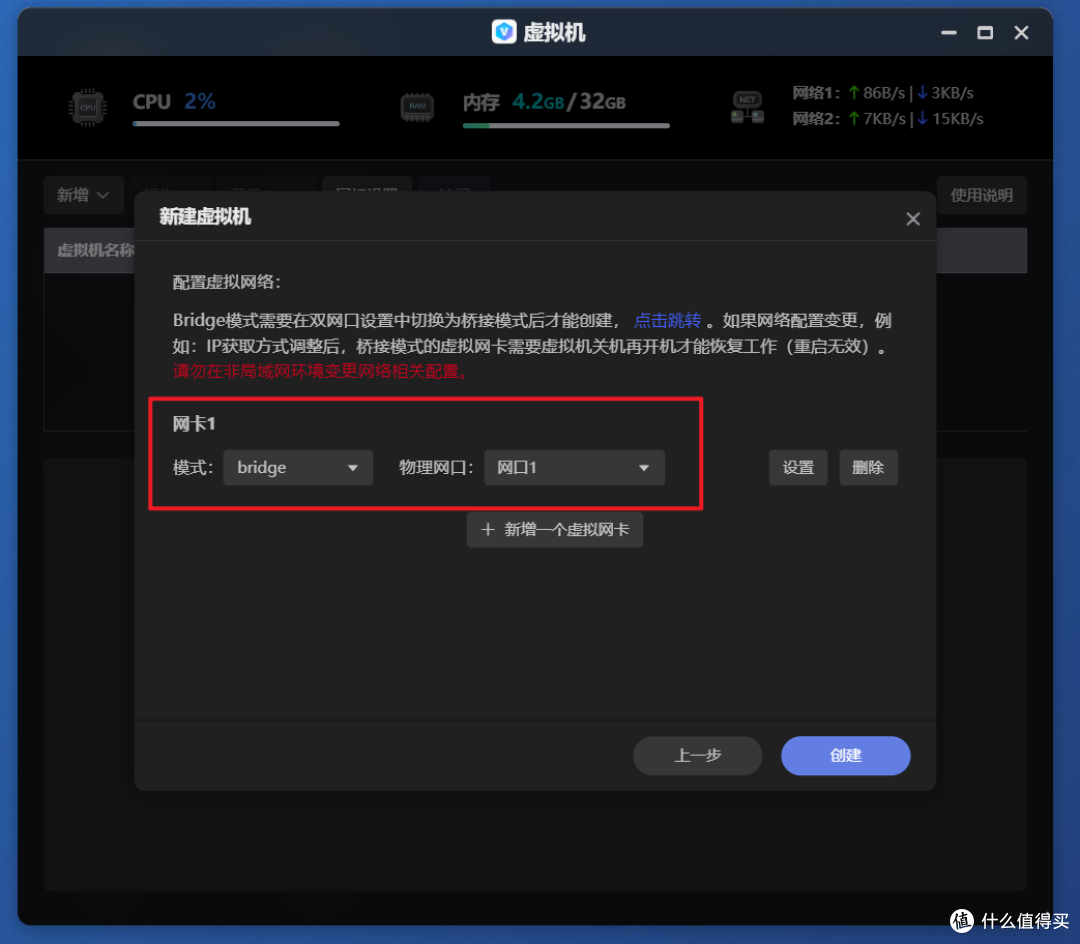Click 新增一个虚拟网卡 button
The height and width of the screenshot is (944, 1080).
click(554, 529)
